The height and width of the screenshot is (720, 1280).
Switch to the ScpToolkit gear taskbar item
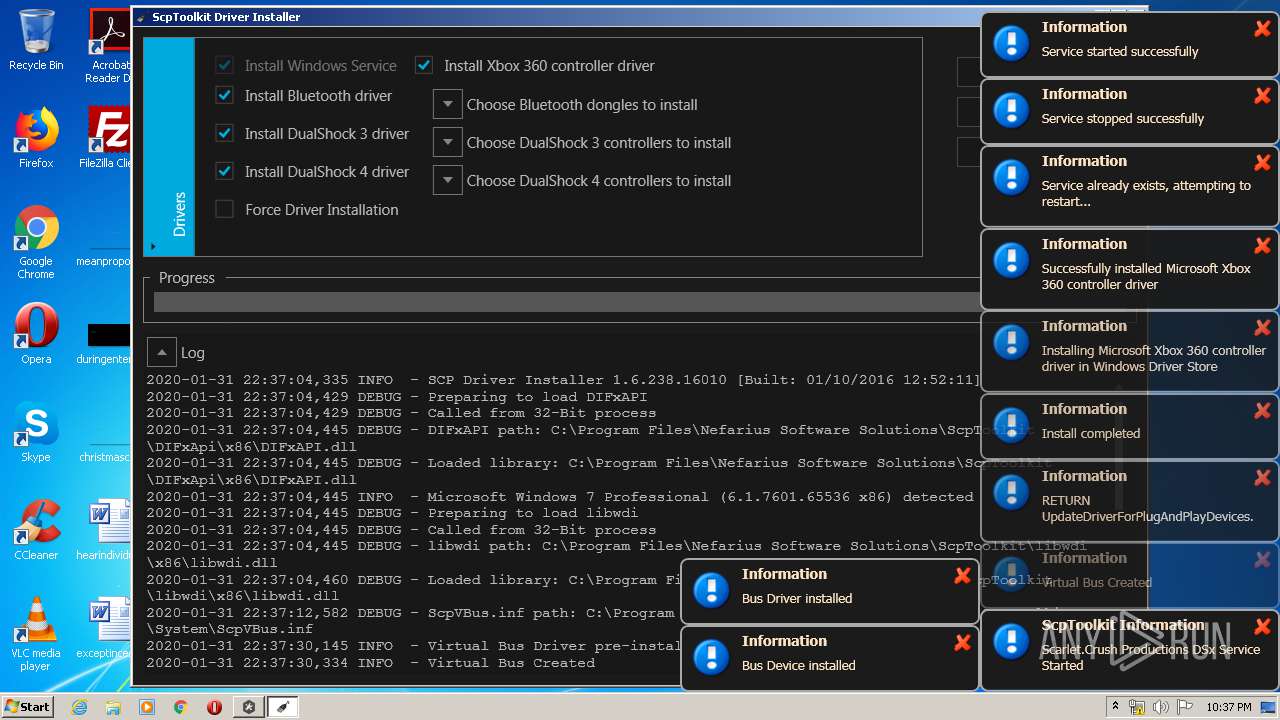click(x=249, y=707)
